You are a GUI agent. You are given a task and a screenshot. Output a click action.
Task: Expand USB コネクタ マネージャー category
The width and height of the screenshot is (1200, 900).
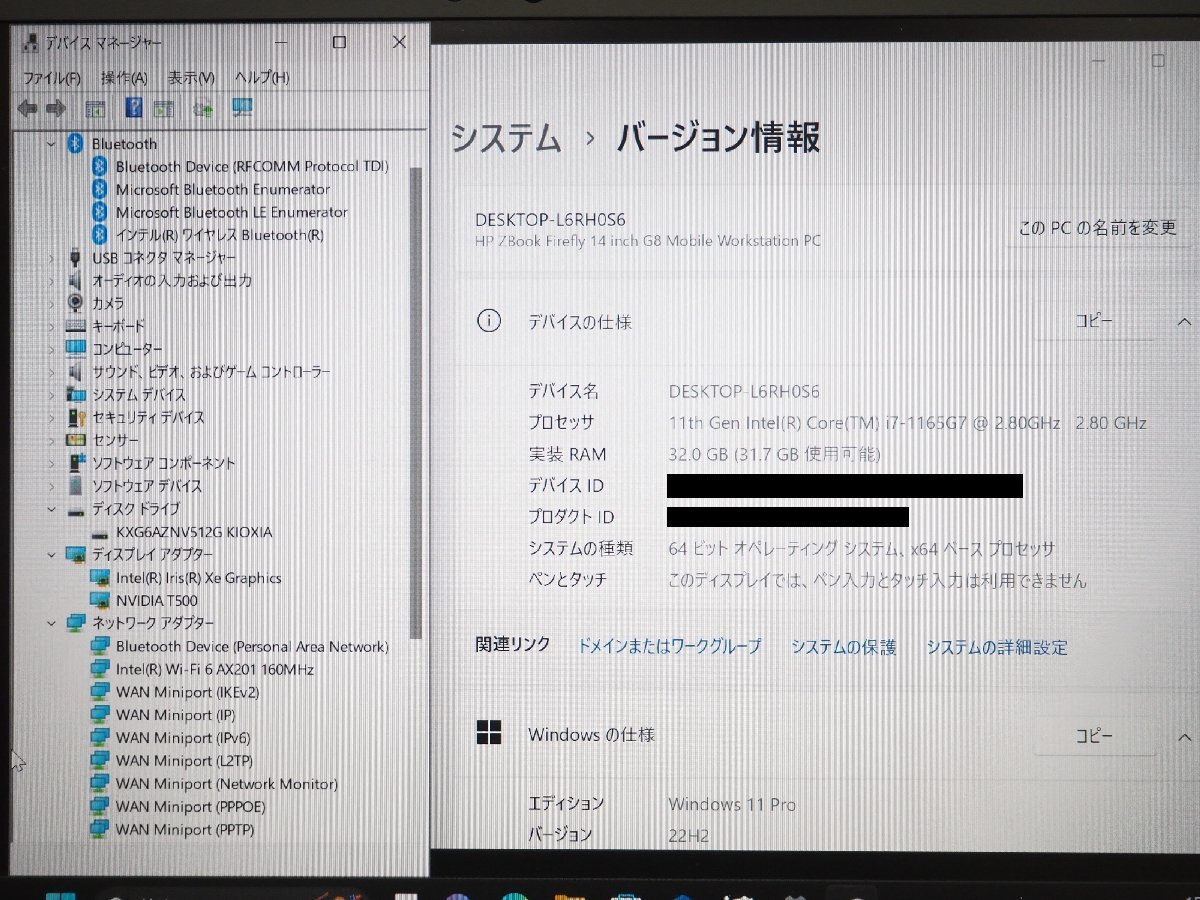coord(51,258)
